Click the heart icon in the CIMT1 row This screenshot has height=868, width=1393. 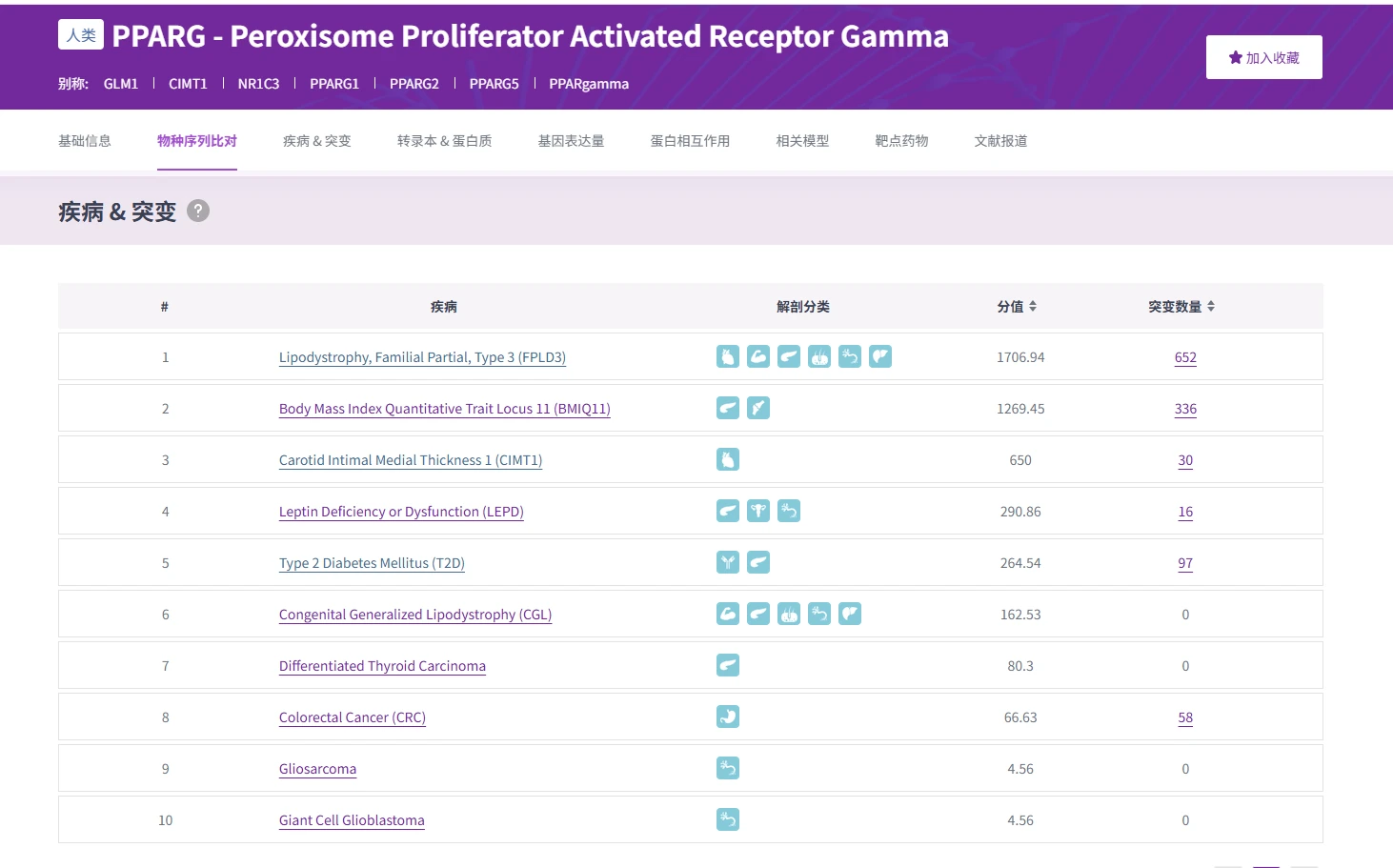point(728,459)
